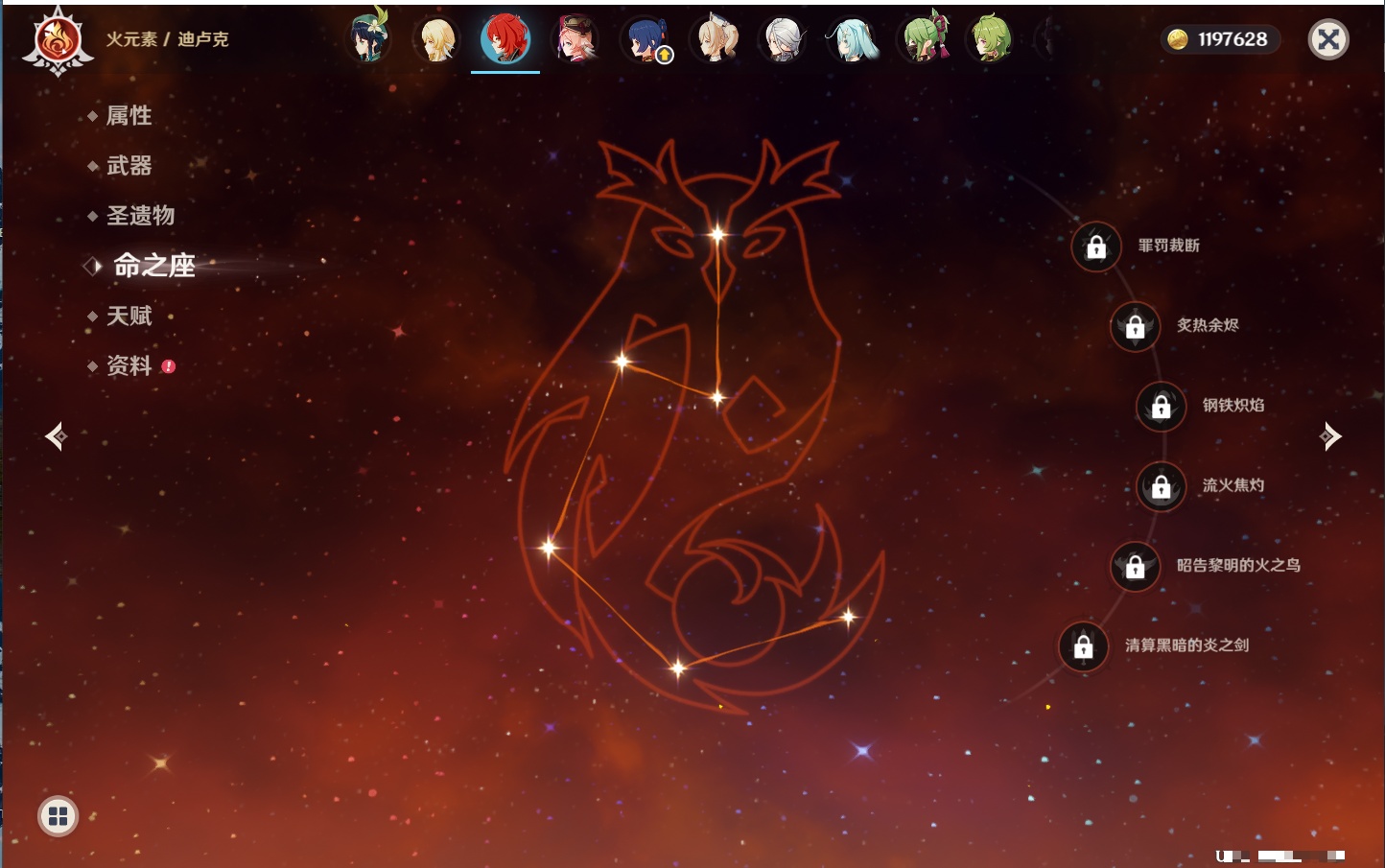Screen dimensions: 1385x868
Task: Click star node on owl's forehead
Action: pos(717,234)
